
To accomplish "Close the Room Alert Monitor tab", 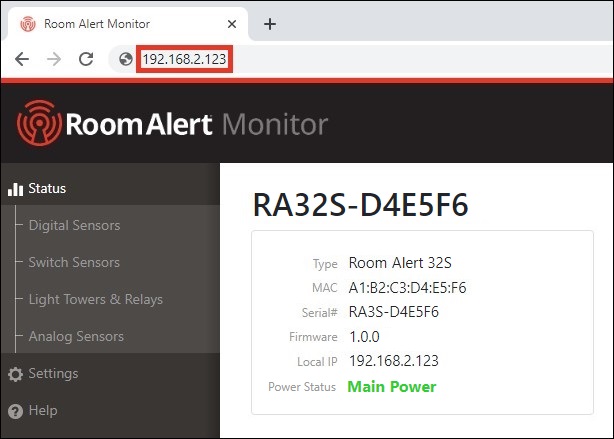I will pyautogui.click(x=232, y=24).
